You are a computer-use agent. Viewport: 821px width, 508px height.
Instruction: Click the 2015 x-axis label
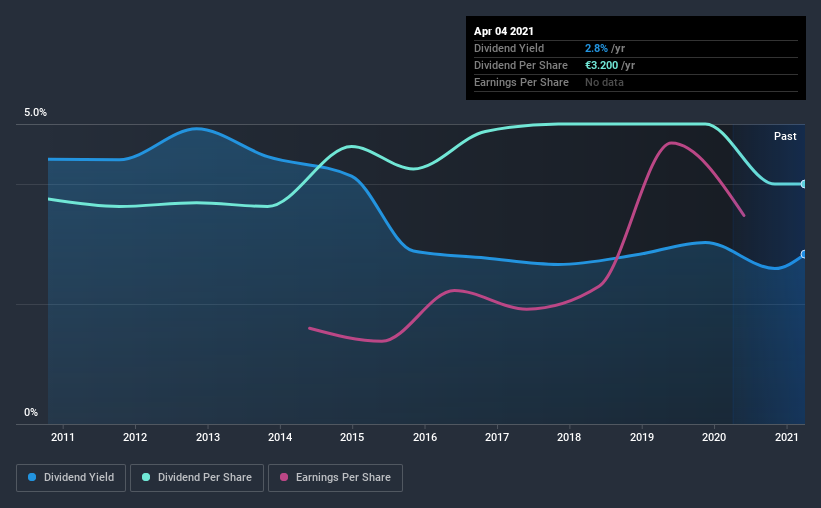352,437
